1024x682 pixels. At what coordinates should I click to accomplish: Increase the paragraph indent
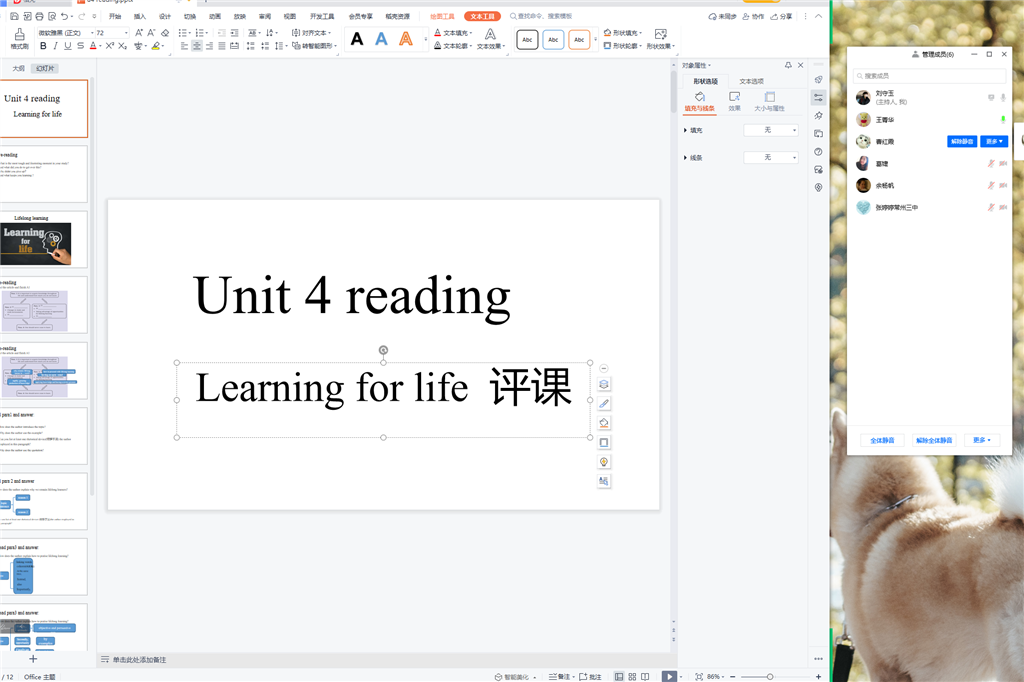[234, 33]
